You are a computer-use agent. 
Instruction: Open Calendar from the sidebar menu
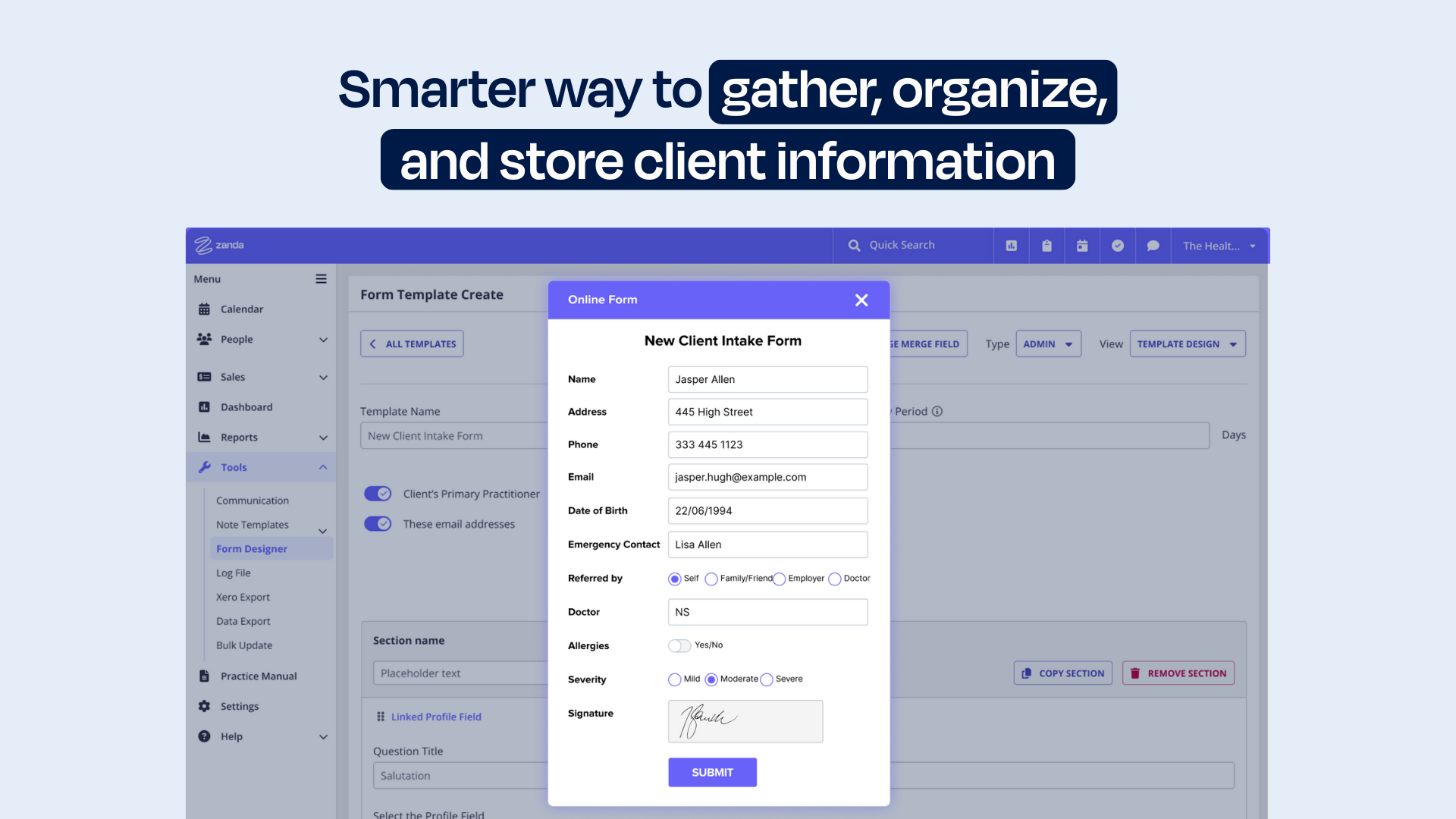[241, 309]
